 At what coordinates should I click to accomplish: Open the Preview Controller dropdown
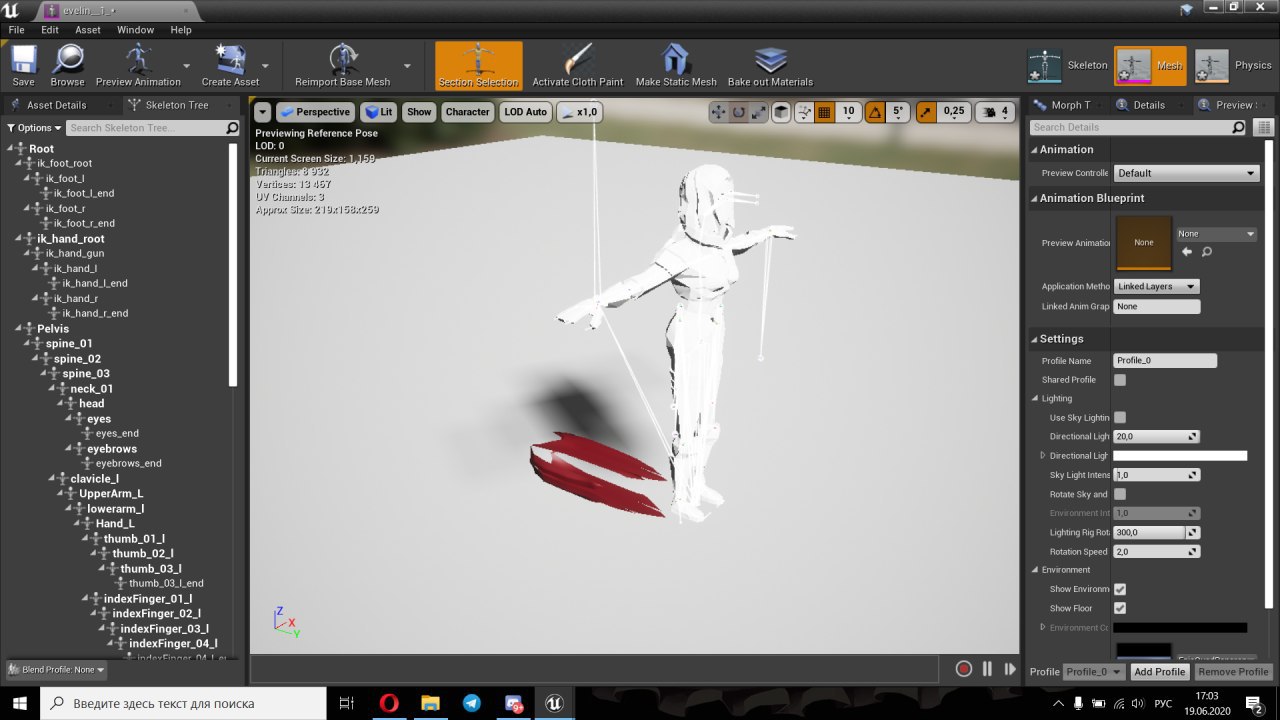[1186, 173]
